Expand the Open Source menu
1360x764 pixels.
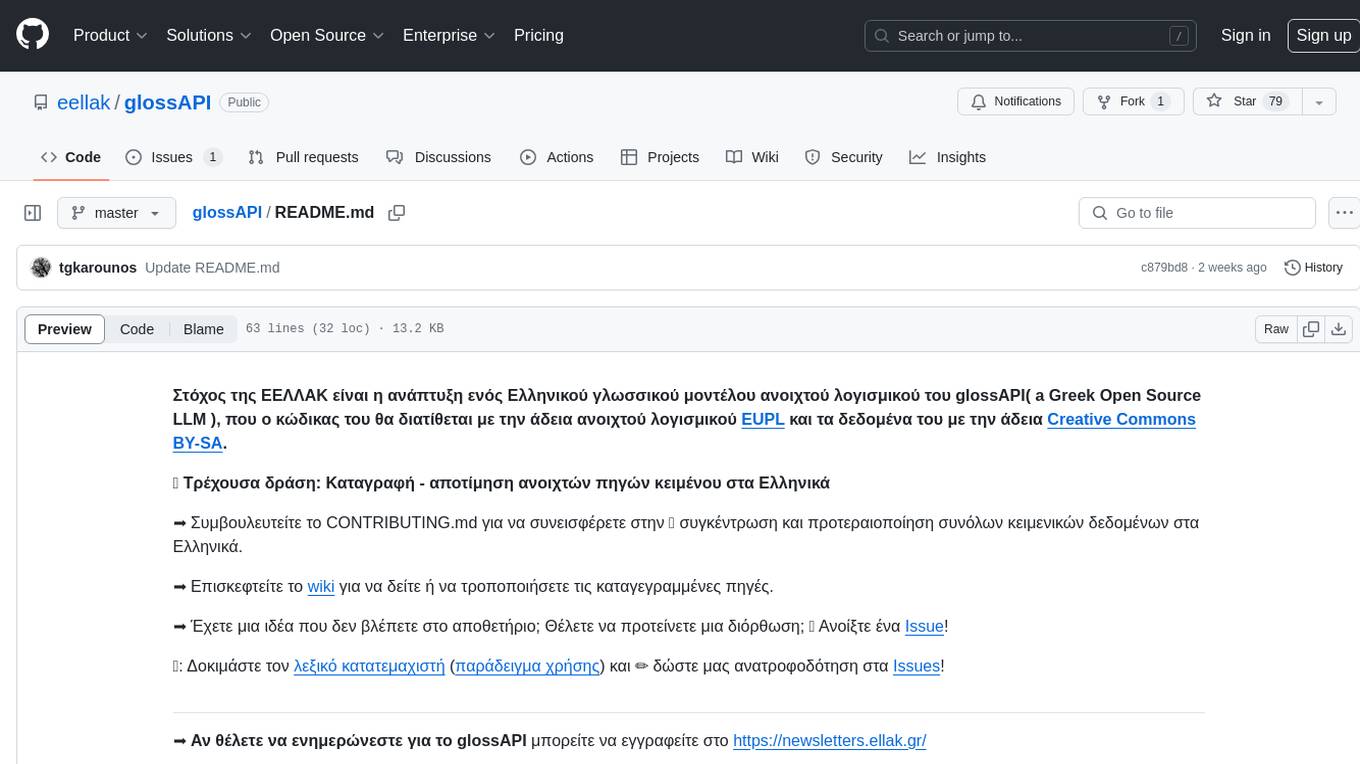click(327, 35)
